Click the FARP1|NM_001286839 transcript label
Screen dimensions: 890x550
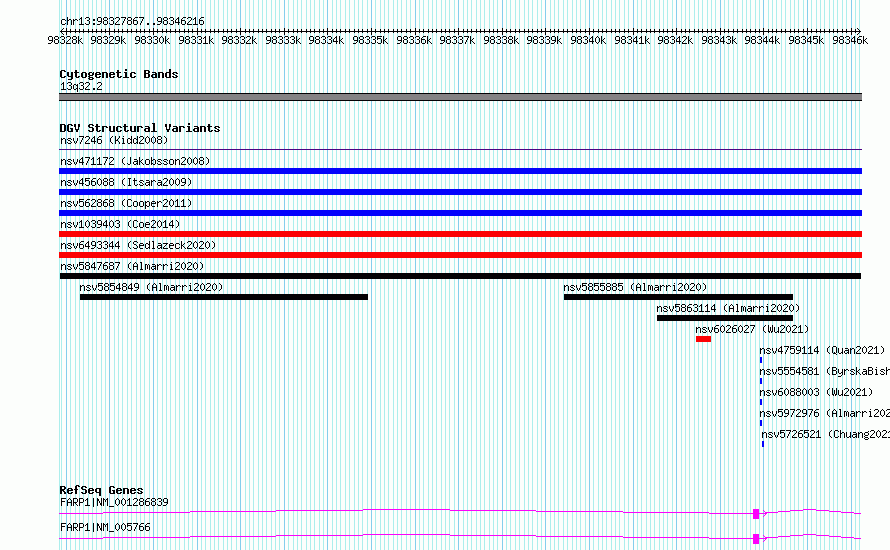tap(114, 502)
